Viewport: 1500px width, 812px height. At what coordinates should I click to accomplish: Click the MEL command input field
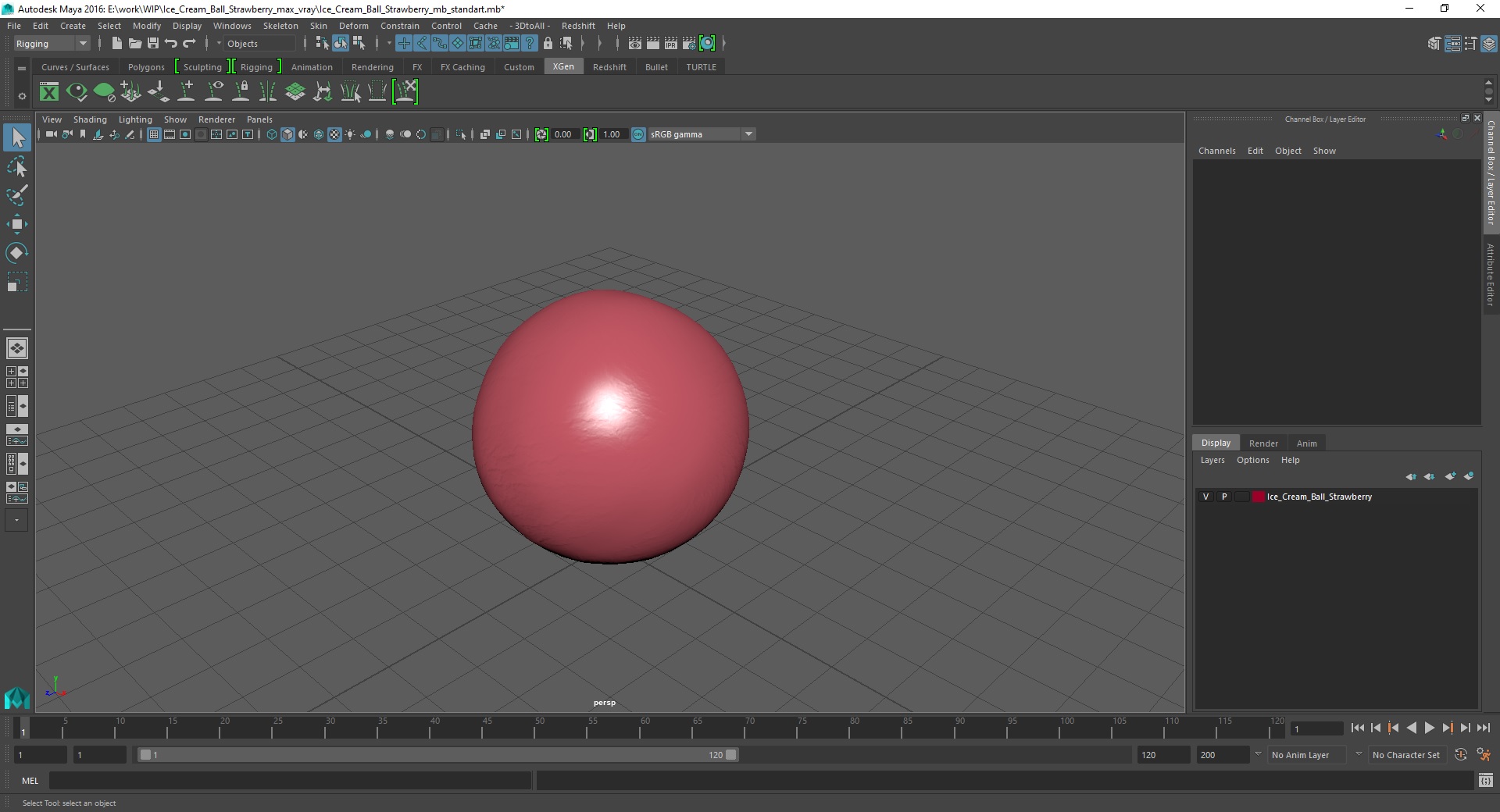[x=291, y=781]
